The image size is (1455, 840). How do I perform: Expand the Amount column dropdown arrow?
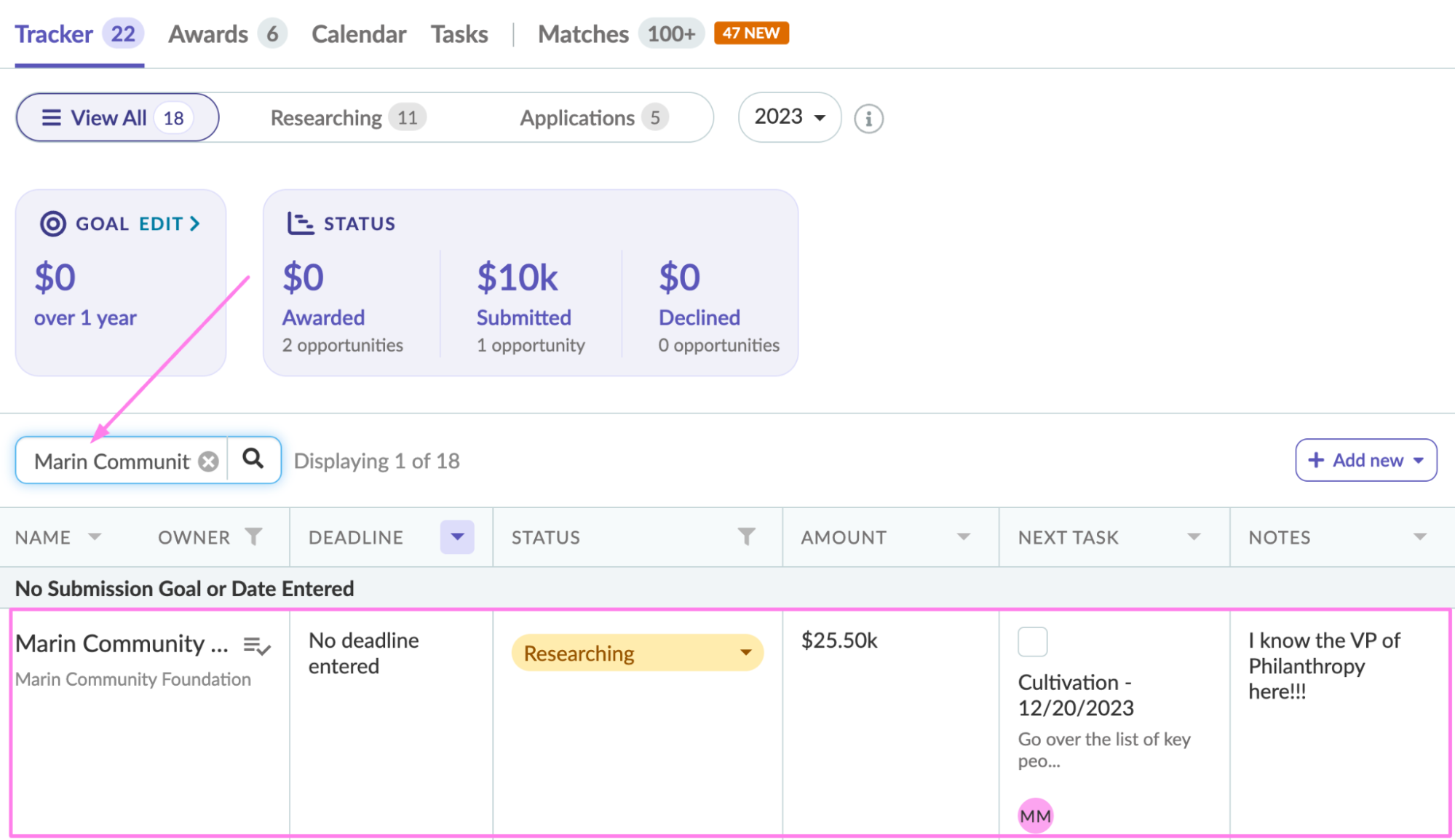point(964,537)
